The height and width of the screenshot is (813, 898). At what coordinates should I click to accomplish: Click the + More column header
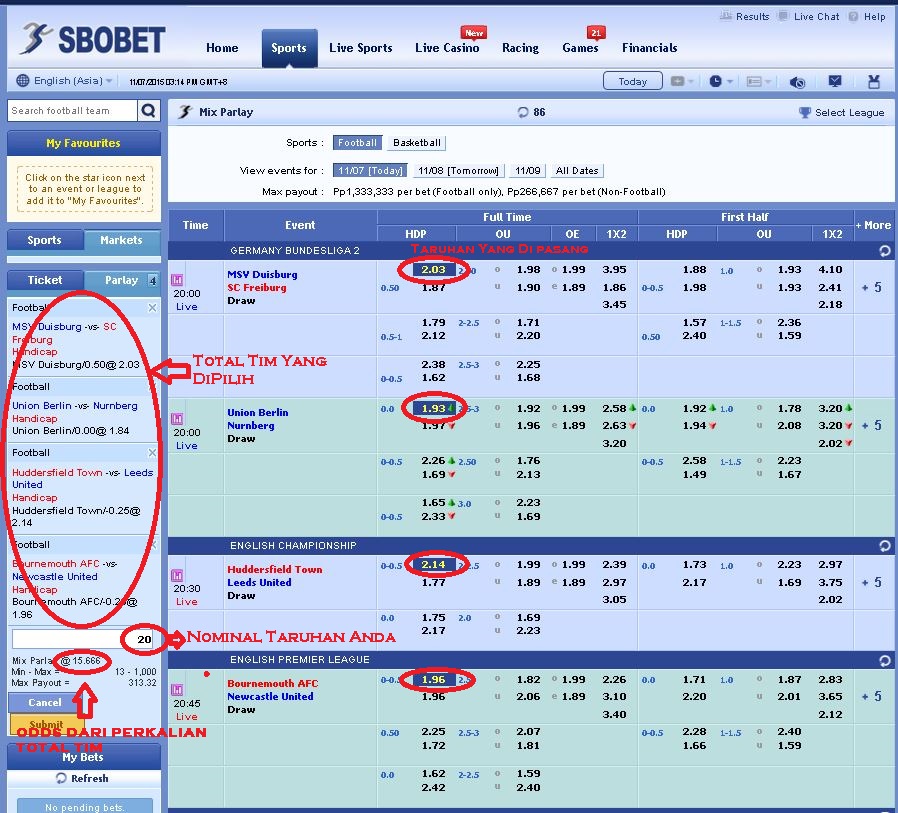(x=873, y=225)
